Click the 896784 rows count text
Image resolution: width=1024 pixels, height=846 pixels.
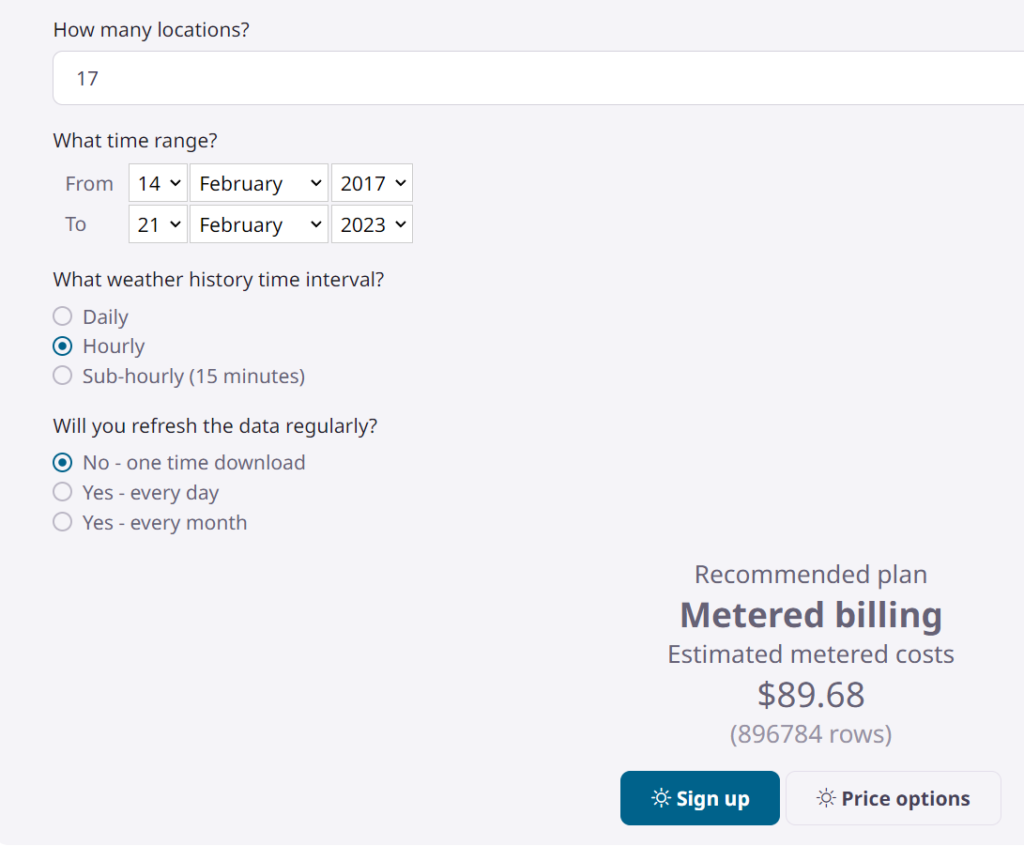(810, 733)
